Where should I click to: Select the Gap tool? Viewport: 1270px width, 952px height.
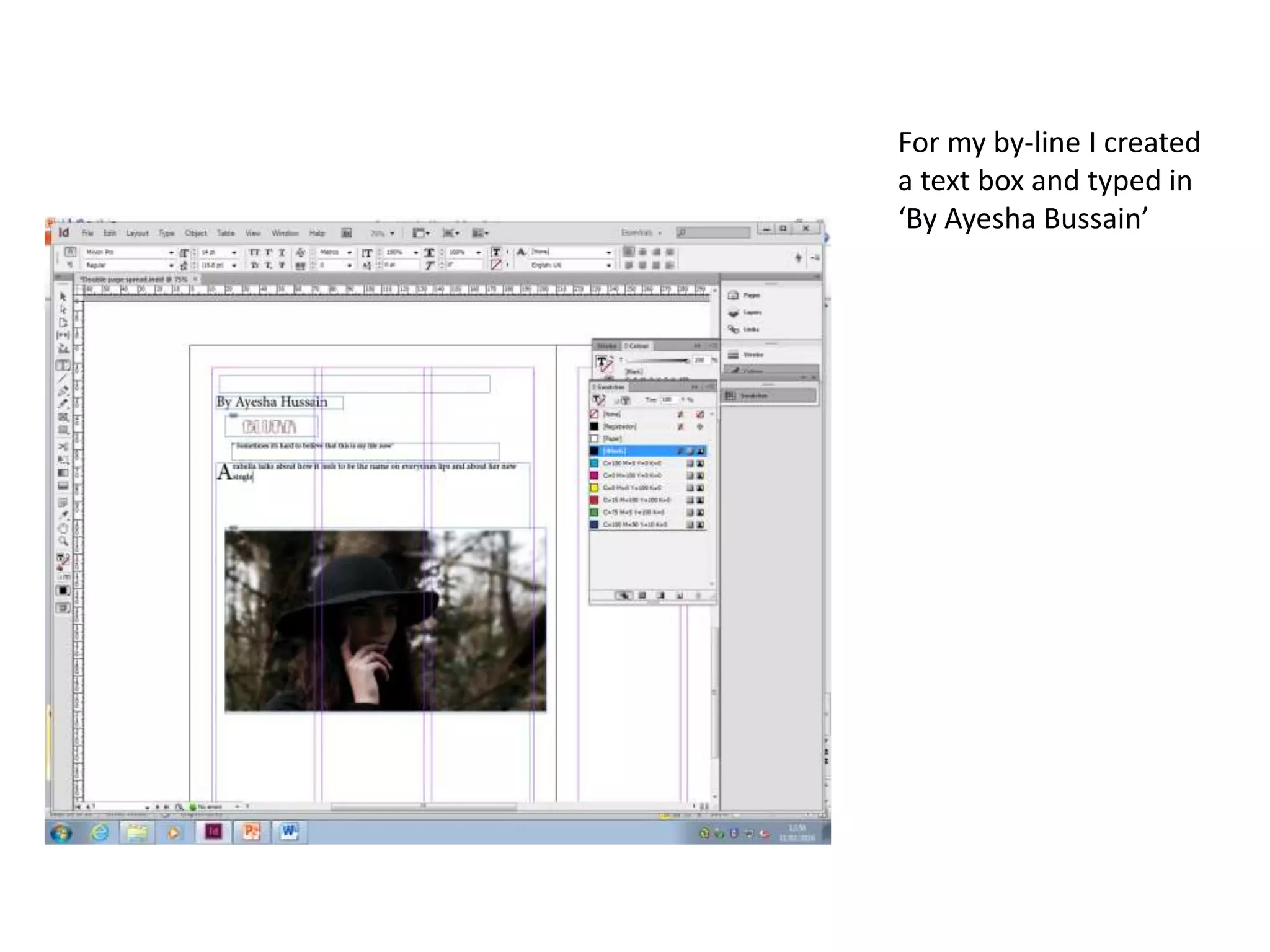(x=63, y=335)
